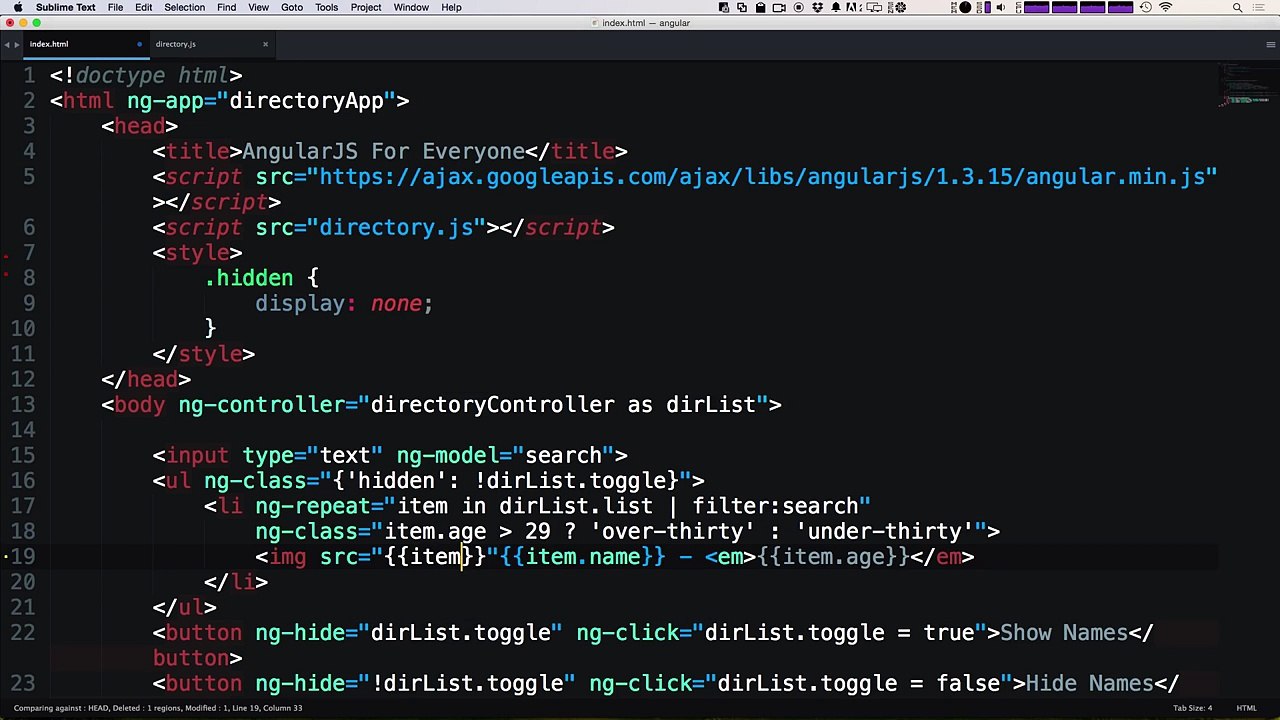
Task: Click 'Show Names' text on line 22
Action: (x=1063, y=633)
